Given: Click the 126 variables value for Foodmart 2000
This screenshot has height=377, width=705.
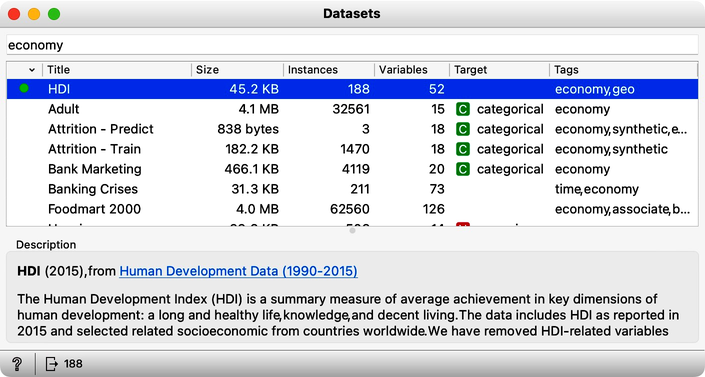Looking at the screenshot, I should (433, 209).
